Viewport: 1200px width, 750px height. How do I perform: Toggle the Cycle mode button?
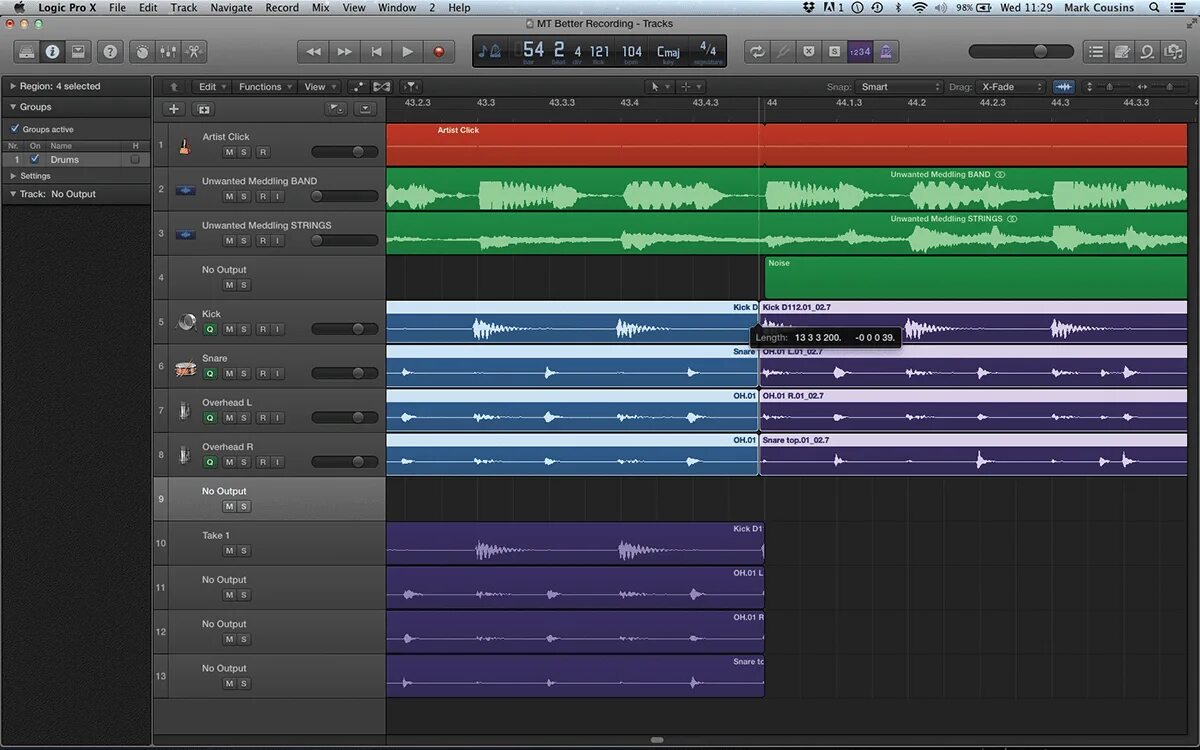[x=757, y=51]
